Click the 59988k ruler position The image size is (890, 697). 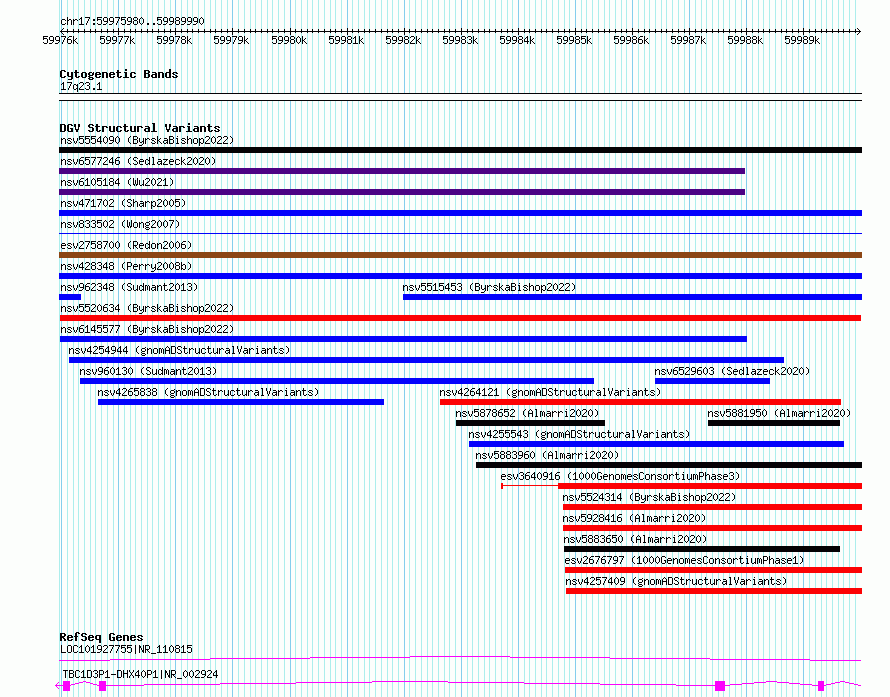(745, 40)
